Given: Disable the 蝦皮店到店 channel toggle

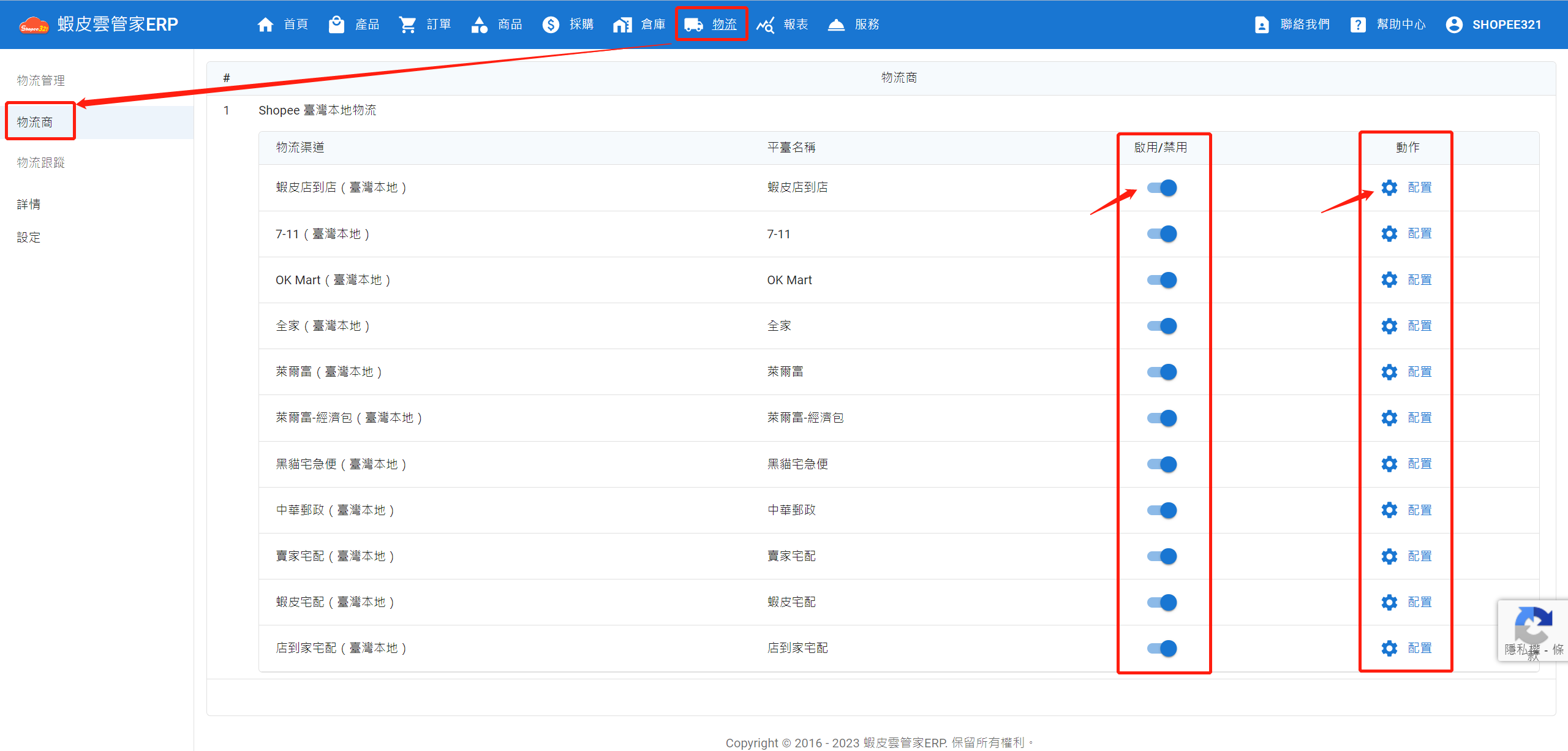Looking at the screenshot, I should [x=1162, y=187].
